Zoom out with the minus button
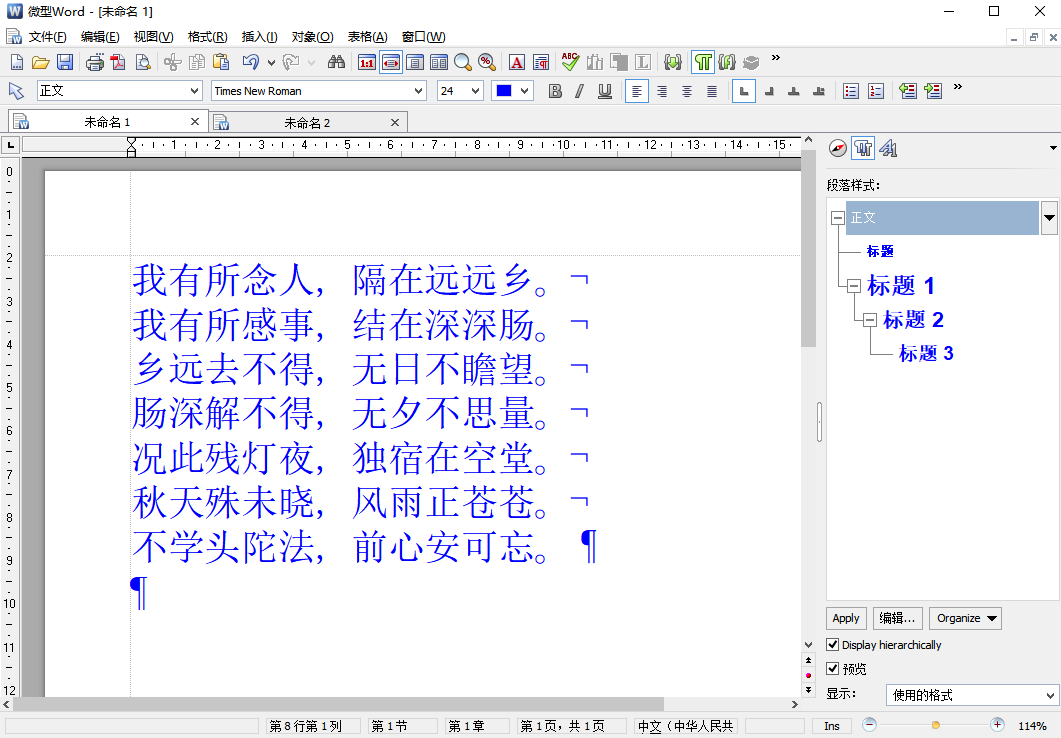The height and width of the screenshot is (738, 1061). point(870,725)
